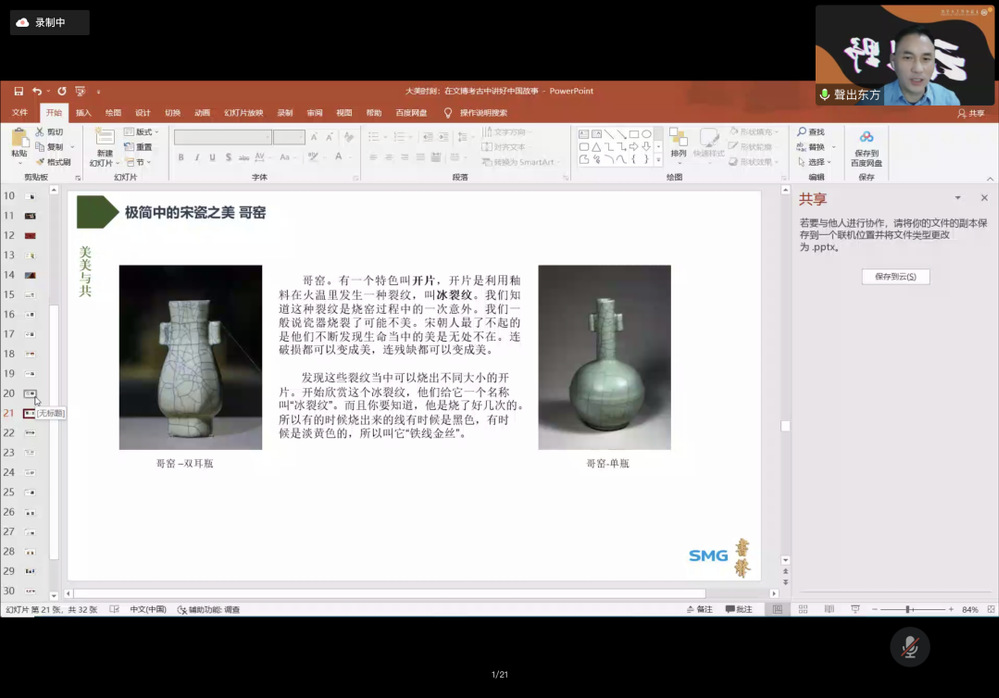Viewport: 999px width, 698px height.
Task: Undo the last action in PowerPoint
Action: pos(37,91)
